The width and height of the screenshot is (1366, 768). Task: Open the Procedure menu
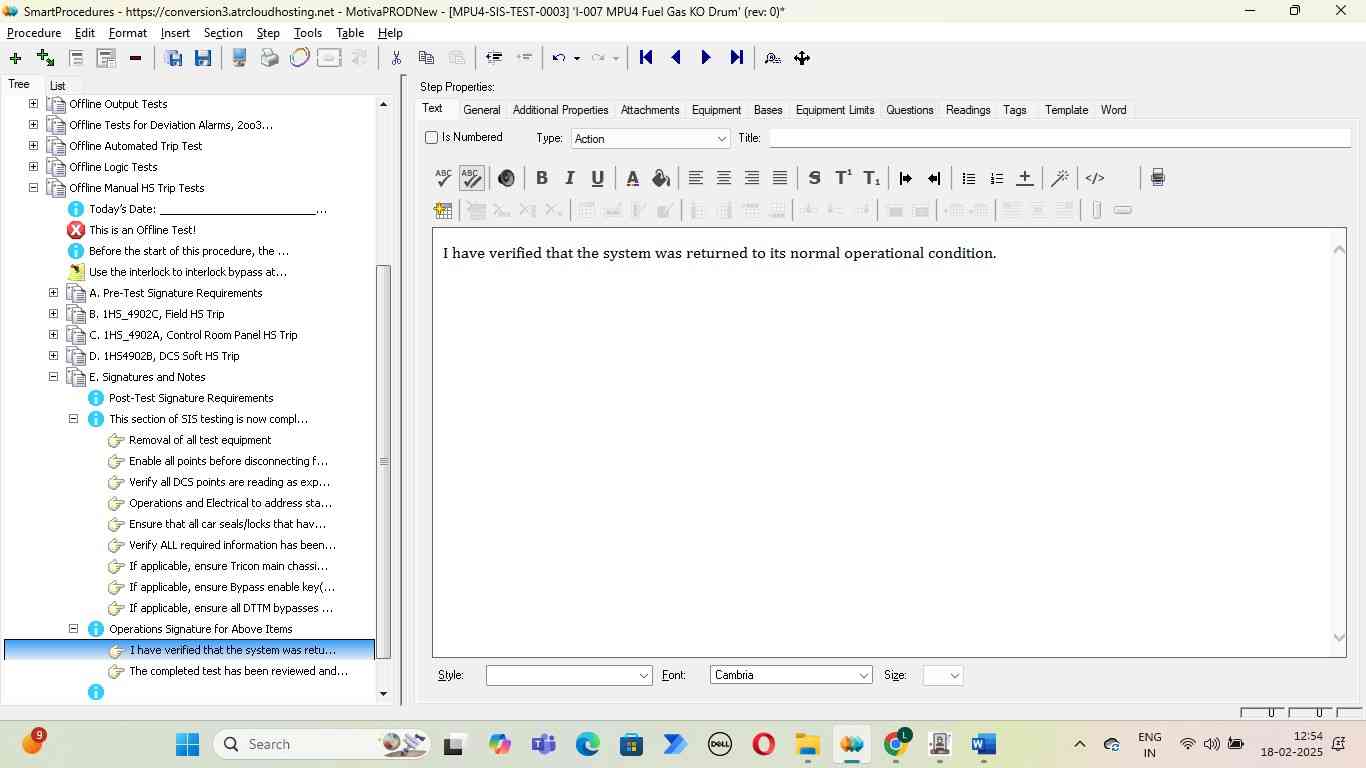coord(34,33)
